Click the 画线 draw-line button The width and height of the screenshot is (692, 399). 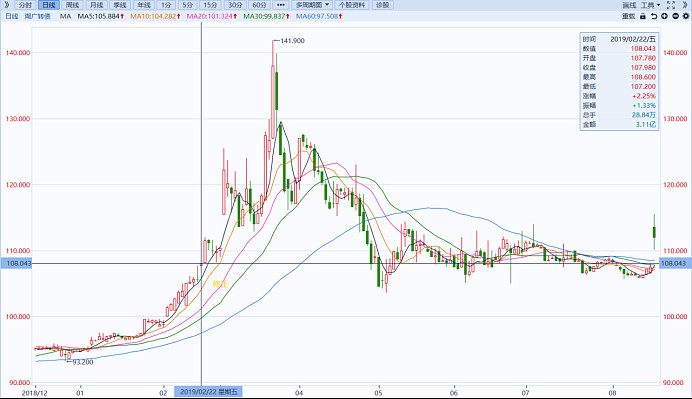click(629, 5)
